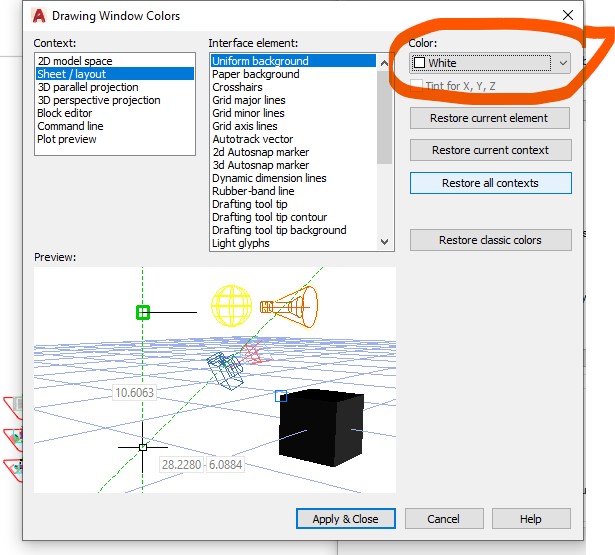The width and height of the screenshot is (615, 555).
Task: Click the list scroll-up arrow
Action: (384, 63)
